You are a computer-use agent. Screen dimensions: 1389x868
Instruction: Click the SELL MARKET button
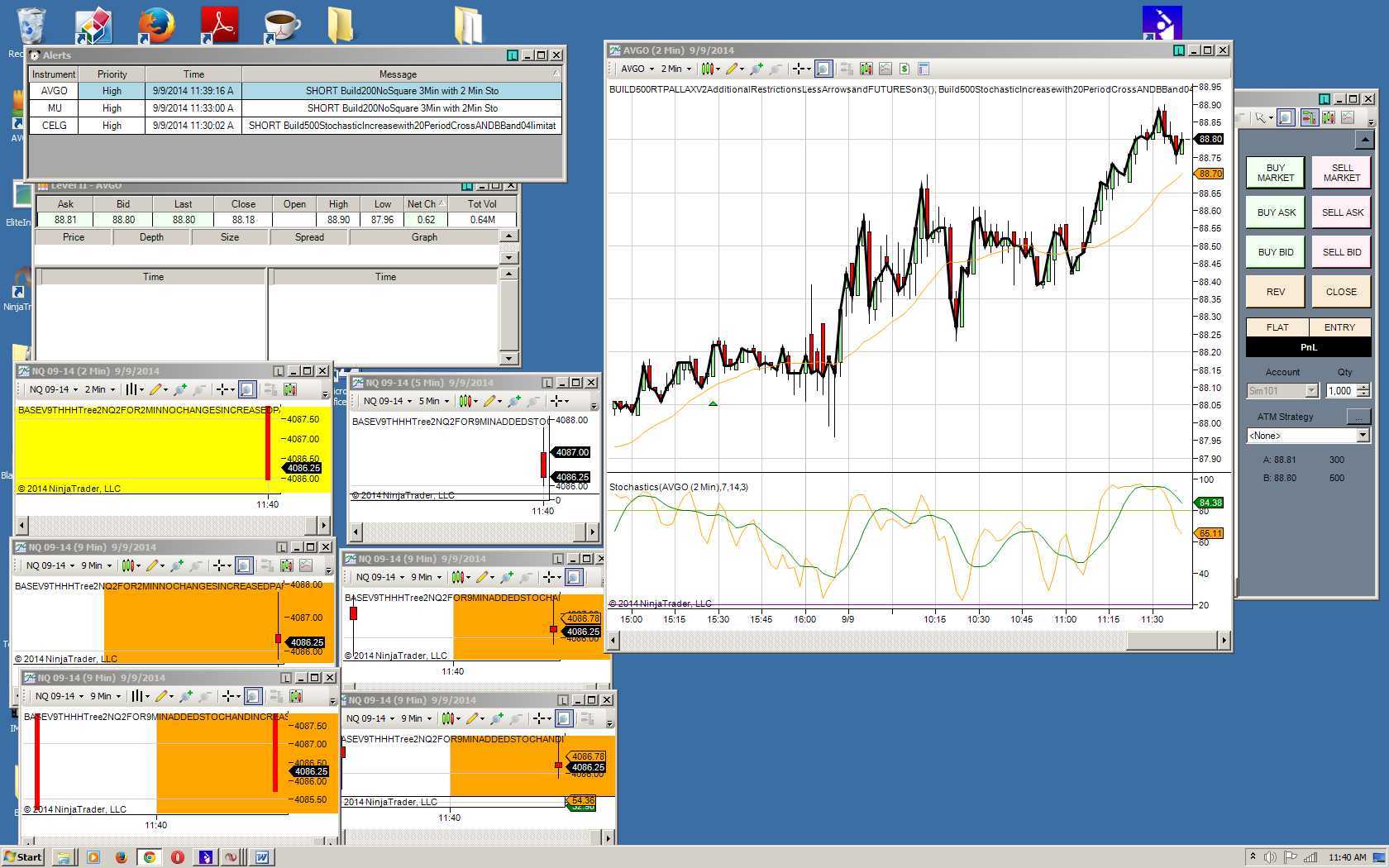(1341, 172)
